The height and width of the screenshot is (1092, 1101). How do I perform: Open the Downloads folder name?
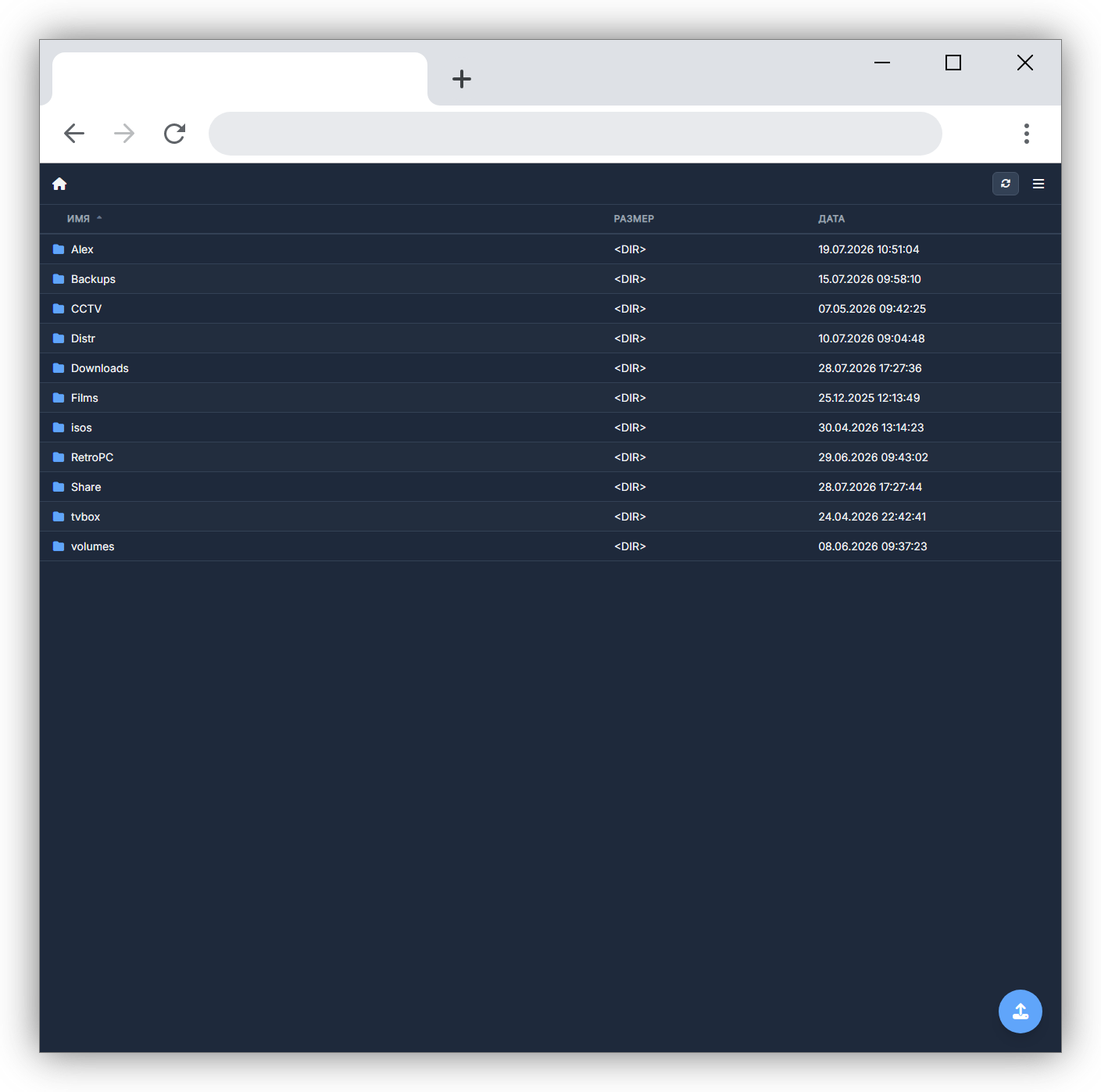coord(100,368)
